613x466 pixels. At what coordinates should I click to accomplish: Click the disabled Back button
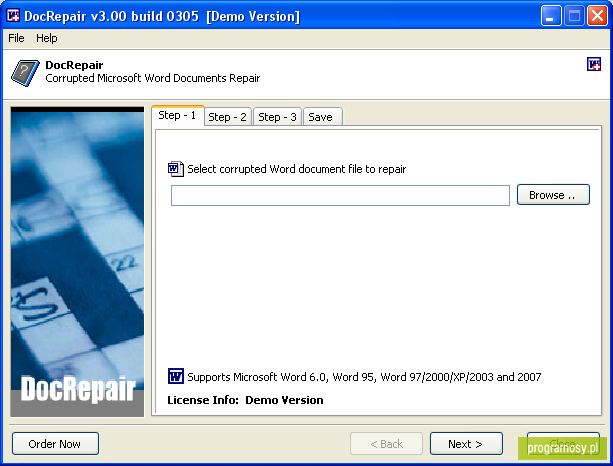pyautogui.click(x=386, y=444)
